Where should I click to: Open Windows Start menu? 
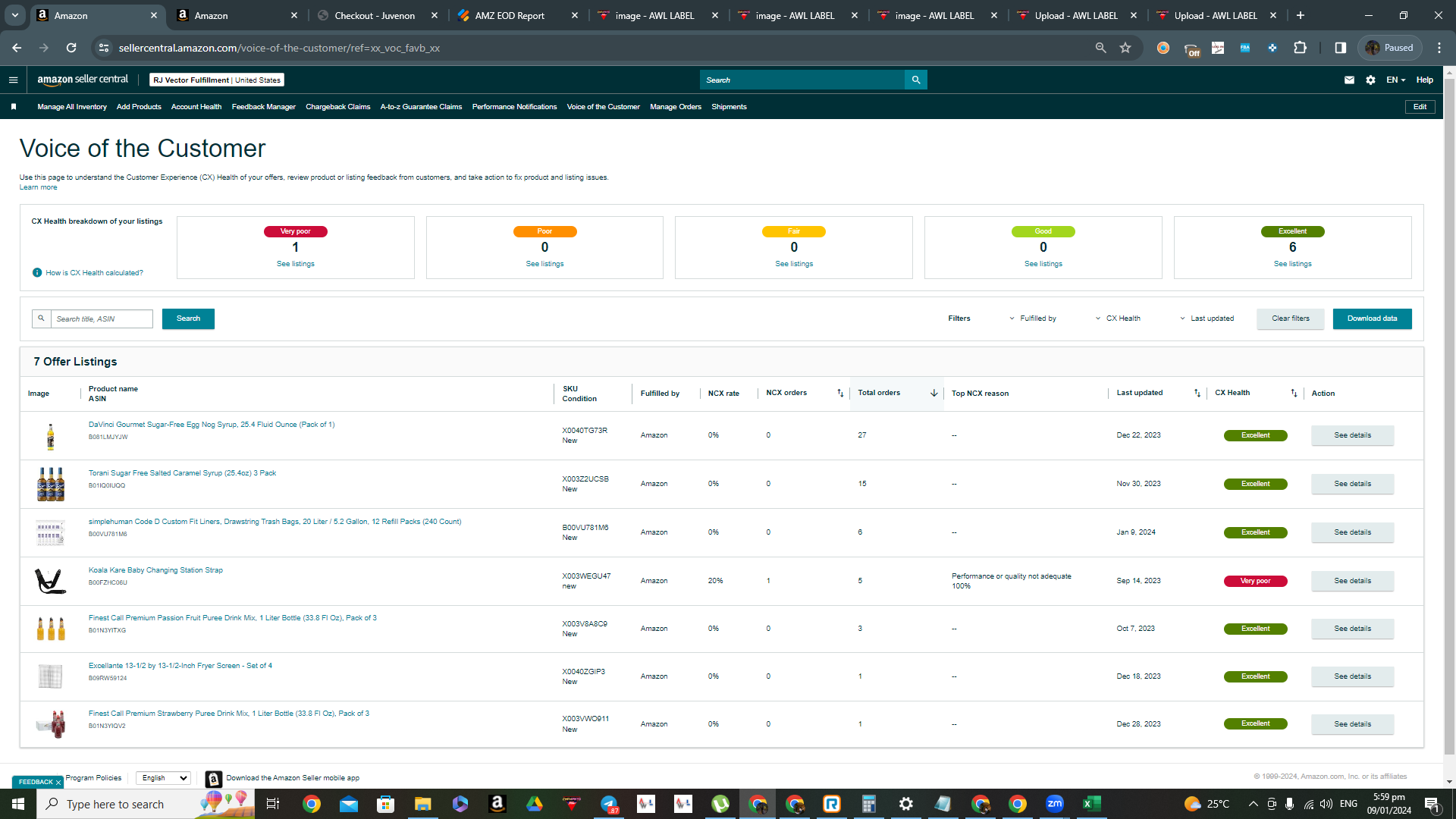coord(18,804)
